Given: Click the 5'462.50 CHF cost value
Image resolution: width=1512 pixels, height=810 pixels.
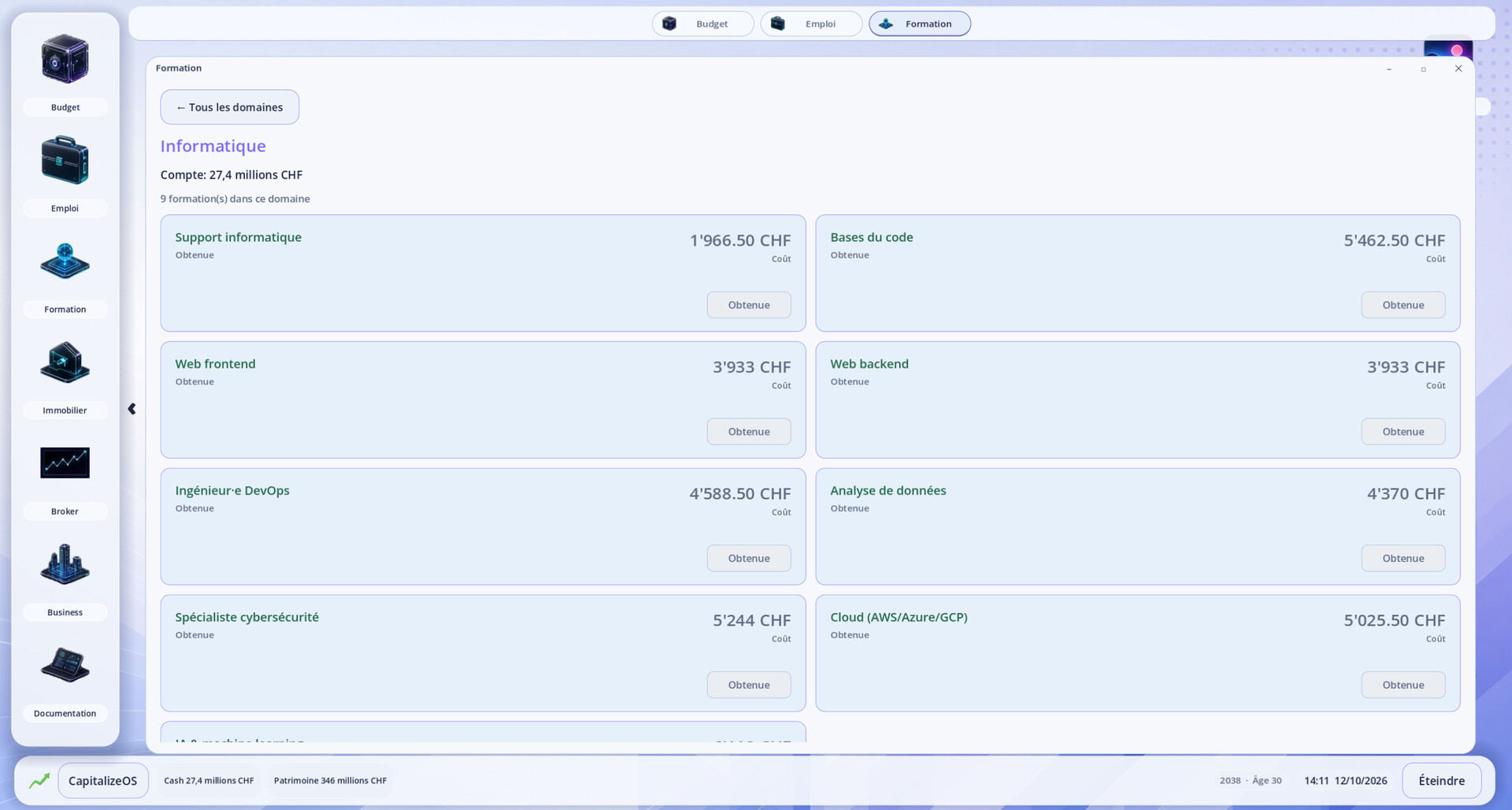Looking at the screenshot, I should click(x=1394, y=240).
